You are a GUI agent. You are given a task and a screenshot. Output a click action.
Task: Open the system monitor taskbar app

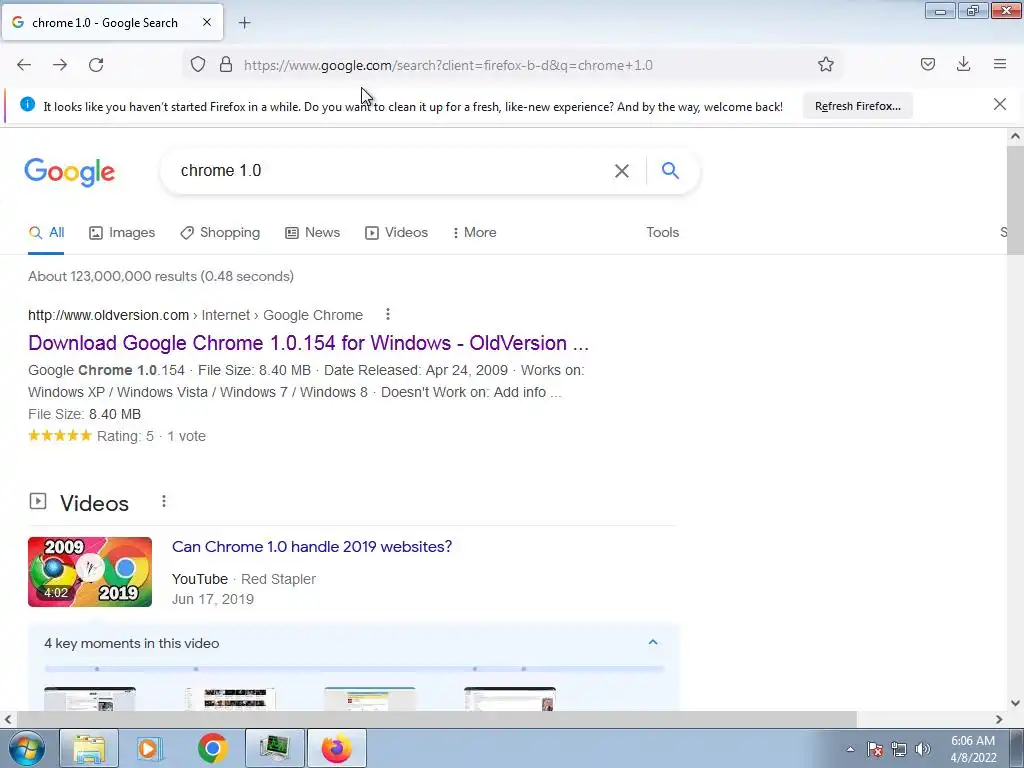click(x=274, y=748)
